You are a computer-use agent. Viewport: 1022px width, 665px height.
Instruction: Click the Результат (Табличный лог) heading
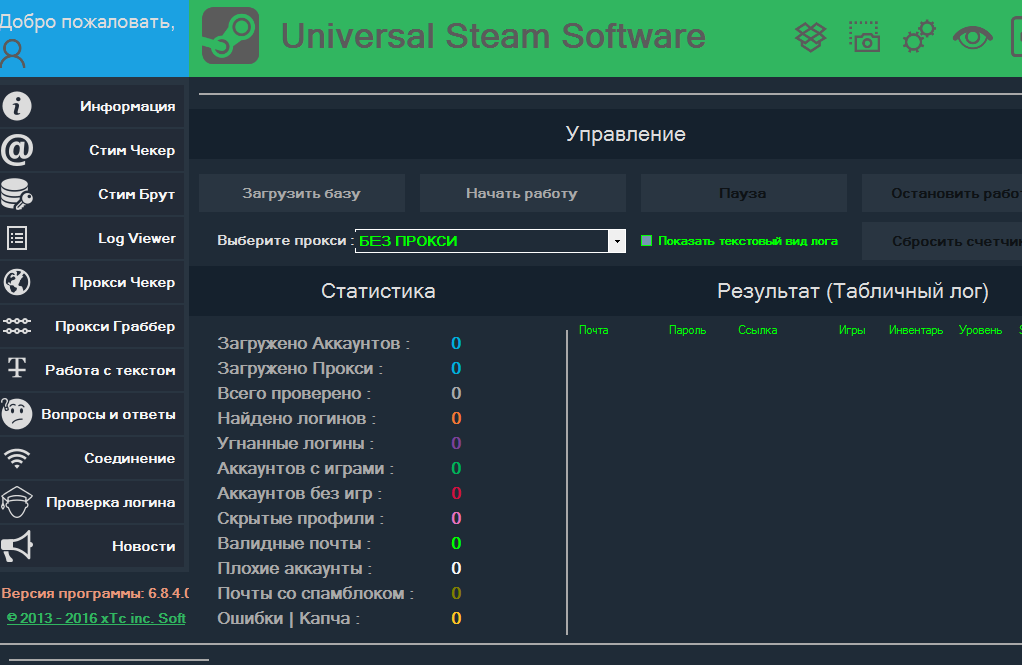(x=853, y=291)
